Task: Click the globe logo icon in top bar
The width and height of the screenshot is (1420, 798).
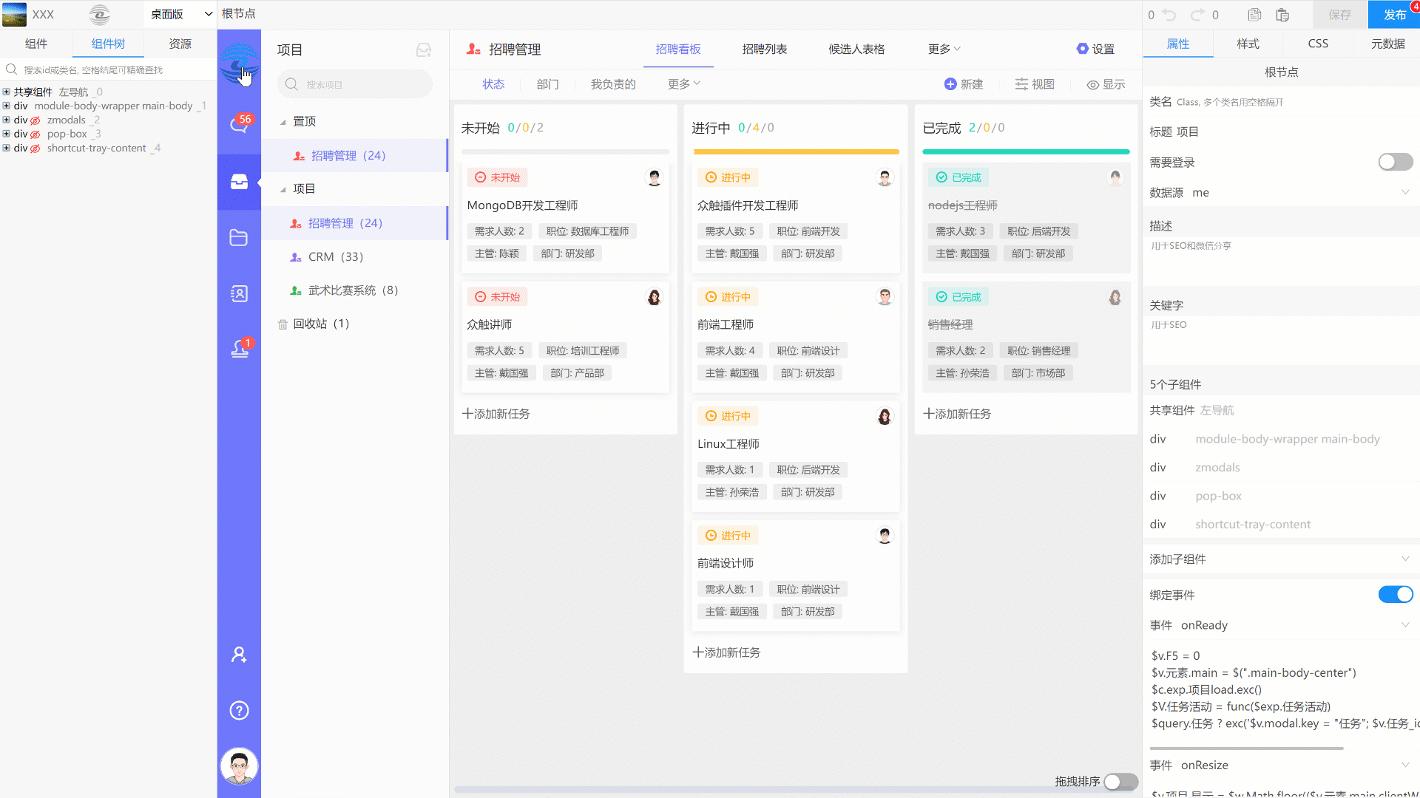Action: pyautogui.click(x=99, y=14)
